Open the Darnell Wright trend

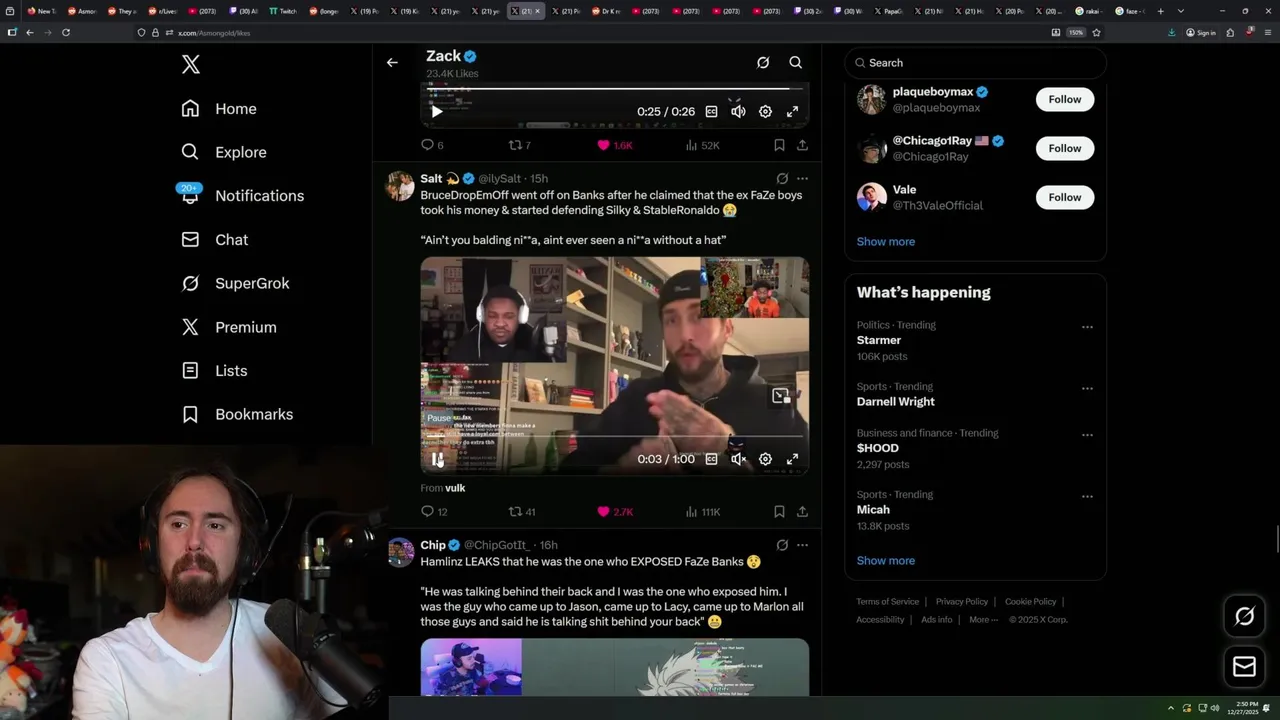pos(896,401)
